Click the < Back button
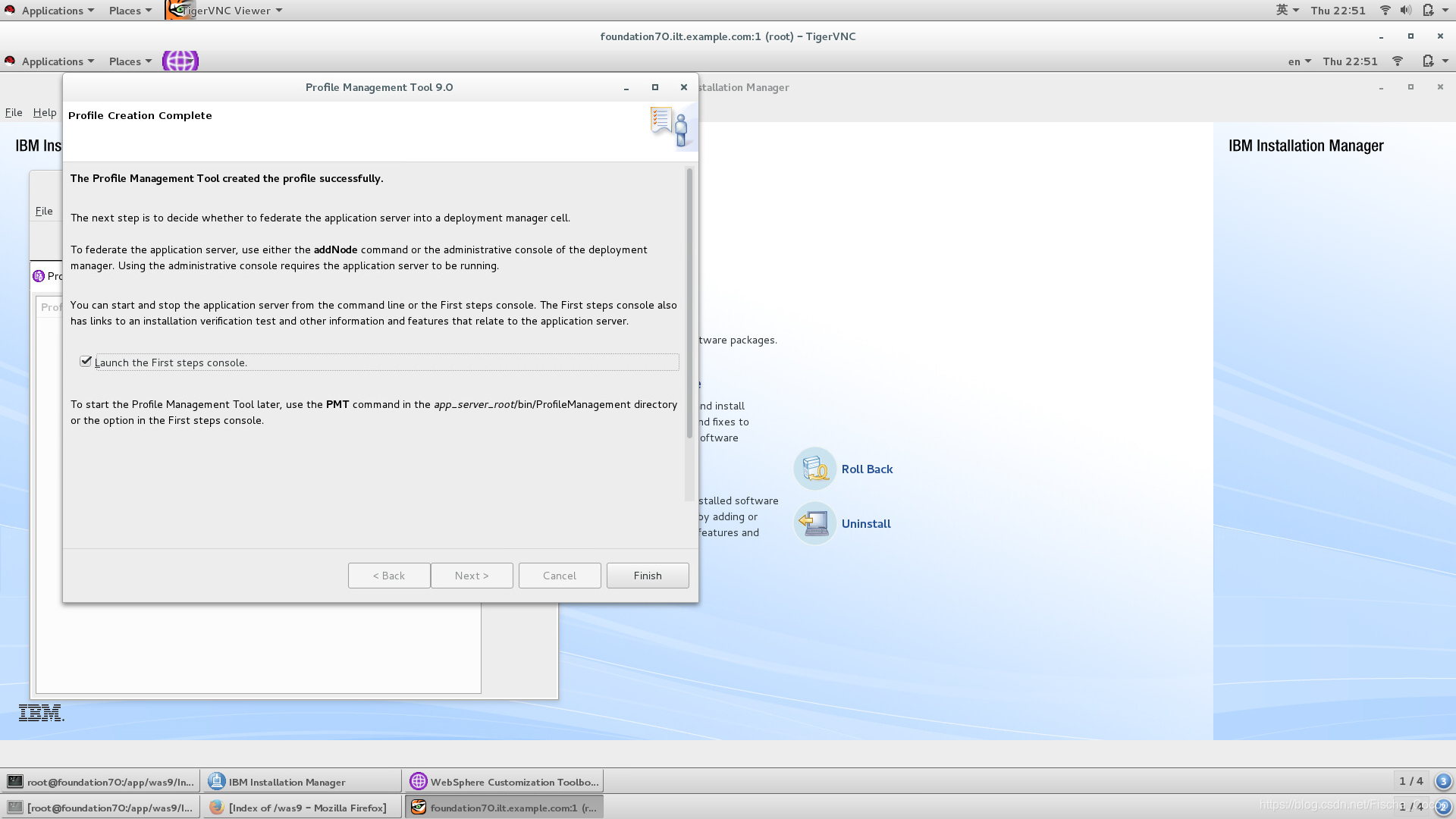This screenshot has height=819, width=1456. tap(389, 576)
